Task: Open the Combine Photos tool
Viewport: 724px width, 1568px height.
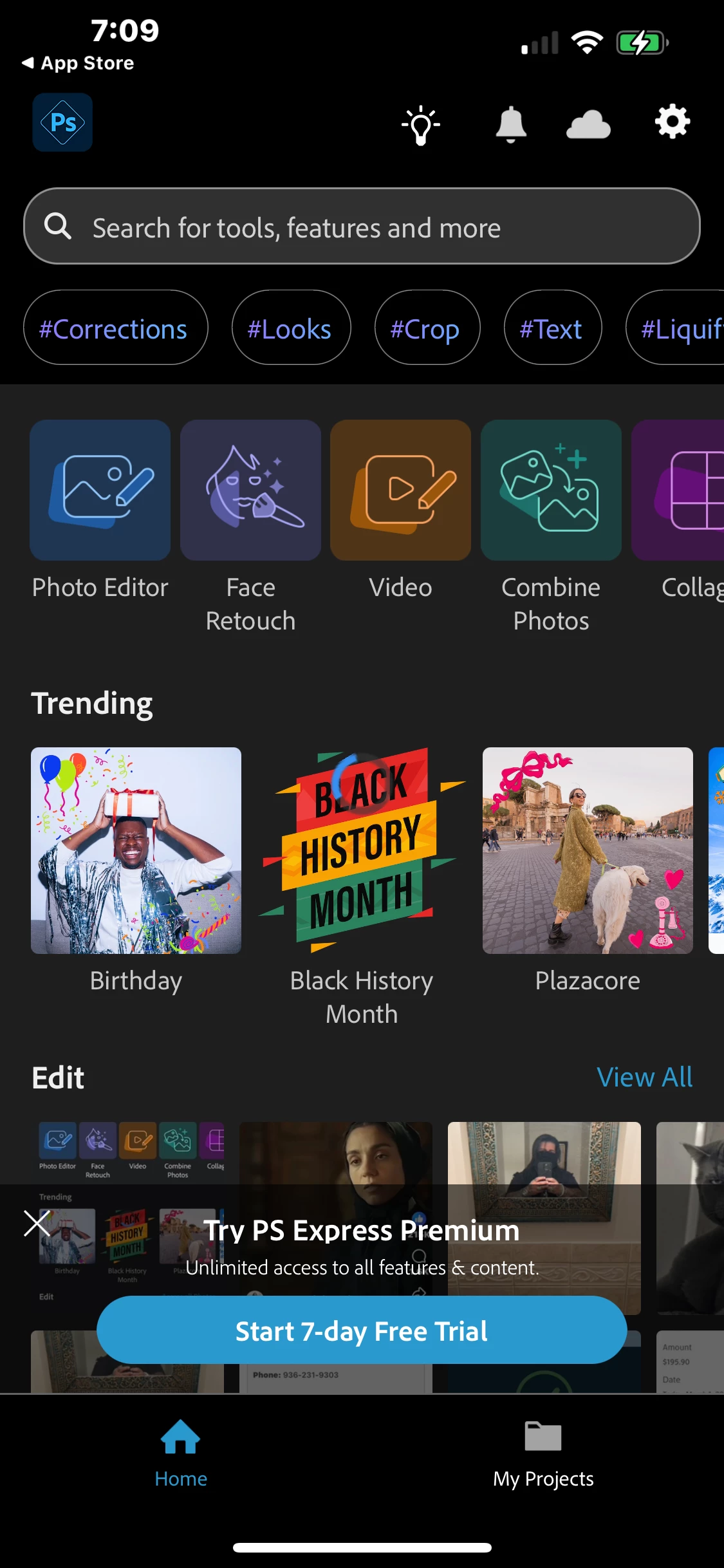Action: (x=551, y=490)
